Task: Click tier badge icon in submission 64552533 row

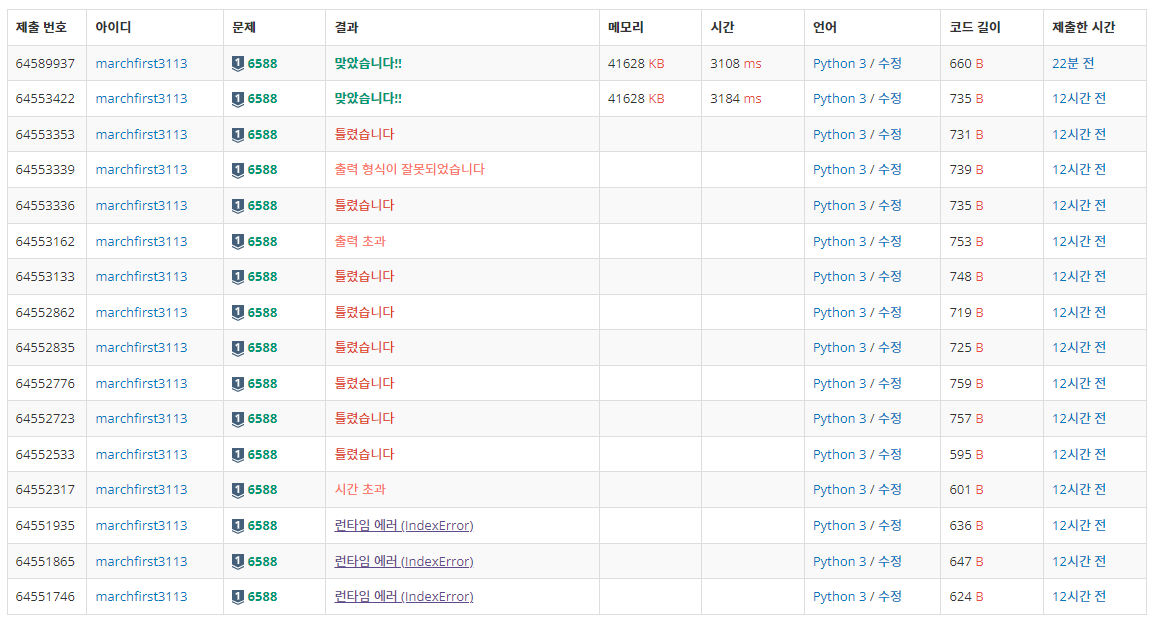Action: coord(238,455)
